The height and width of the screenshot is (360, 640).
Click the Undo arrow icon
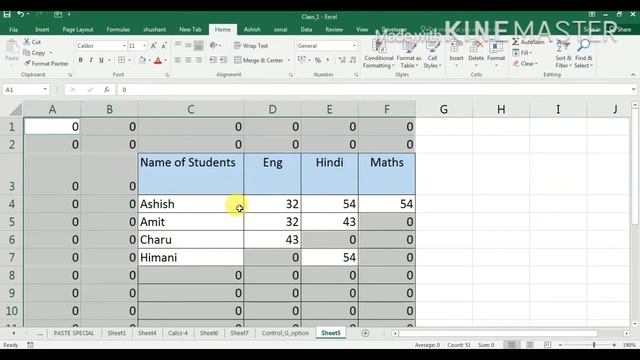(x=20, y=15)
